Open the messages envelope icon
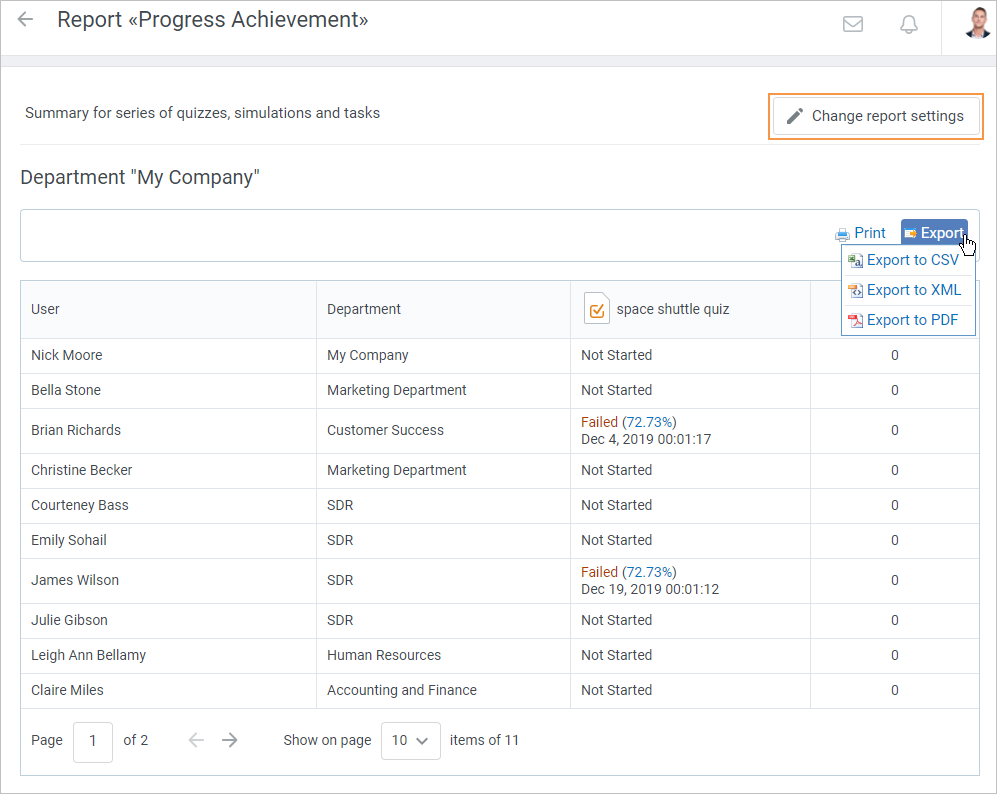 853,25
